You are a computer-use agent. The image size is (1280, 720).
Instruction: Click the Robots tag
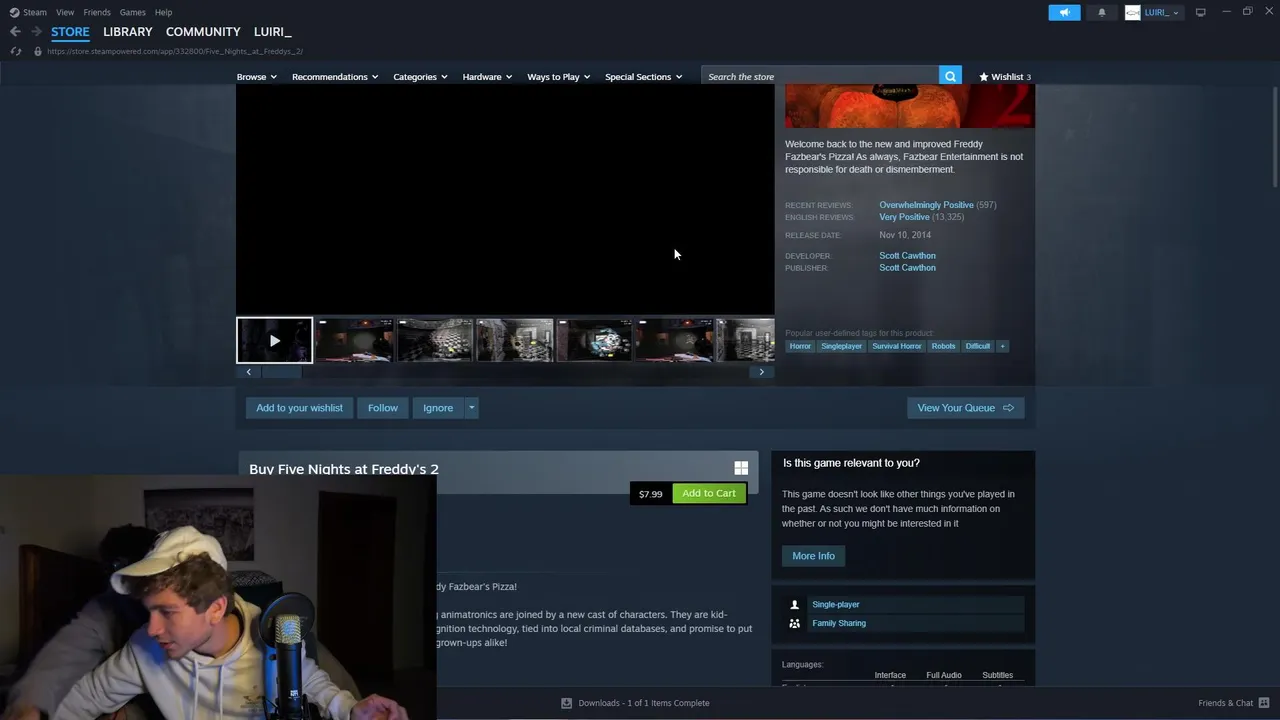[943, 346]
